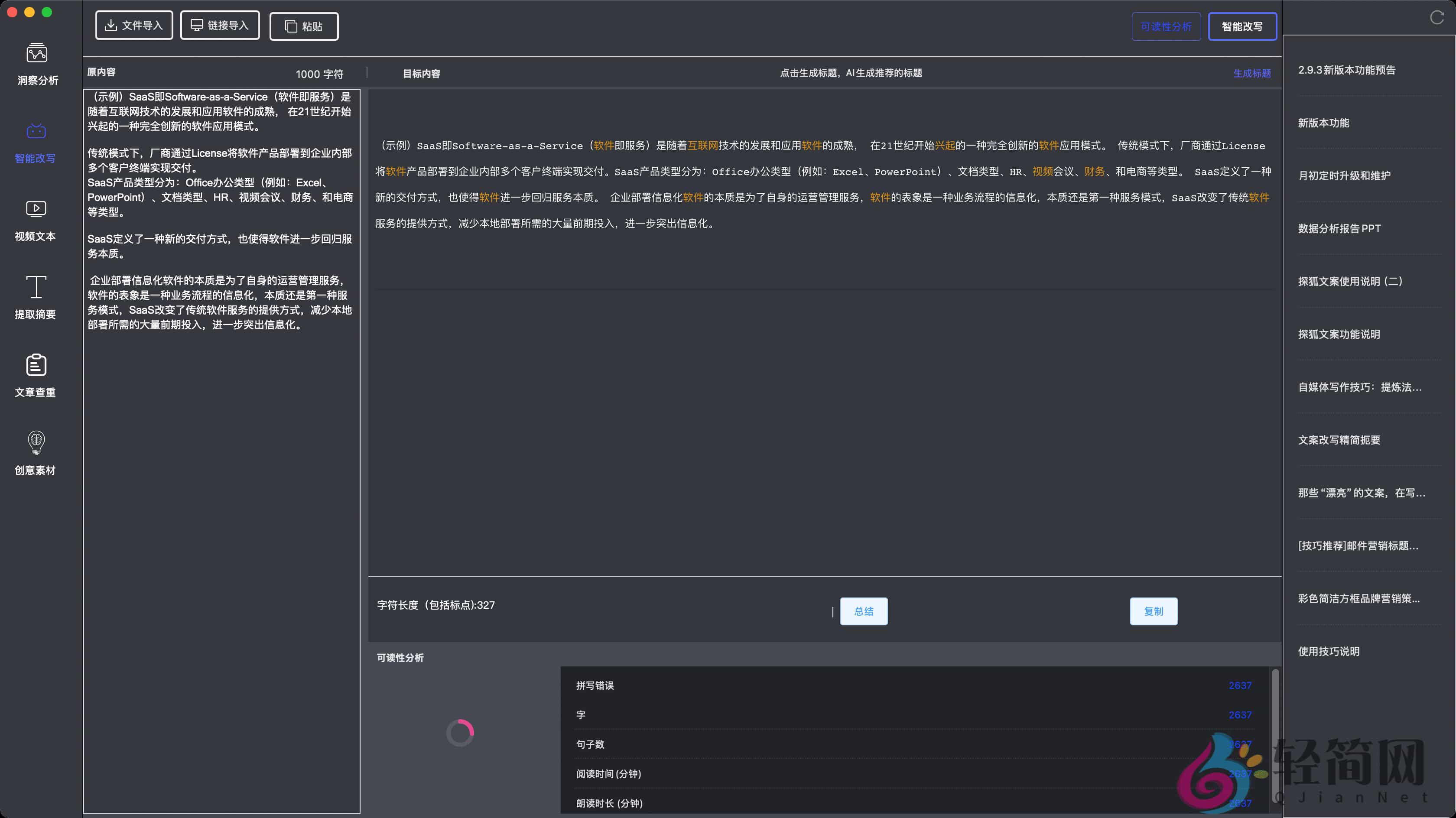Open the 2.9.3新版本功能预告 article
Viewport: 1456px width, 818px height.
tap(1347, 69)
